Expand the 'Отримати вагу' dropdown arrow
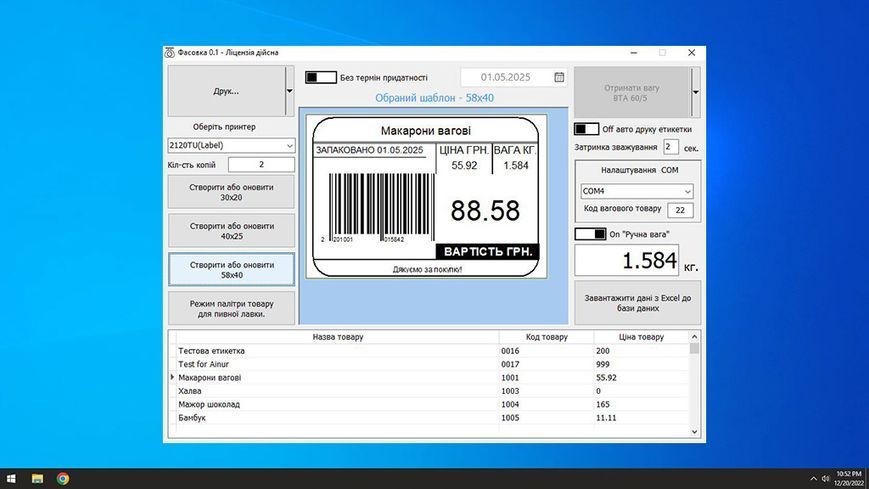The image size is (869, 489). pos(696,92)
